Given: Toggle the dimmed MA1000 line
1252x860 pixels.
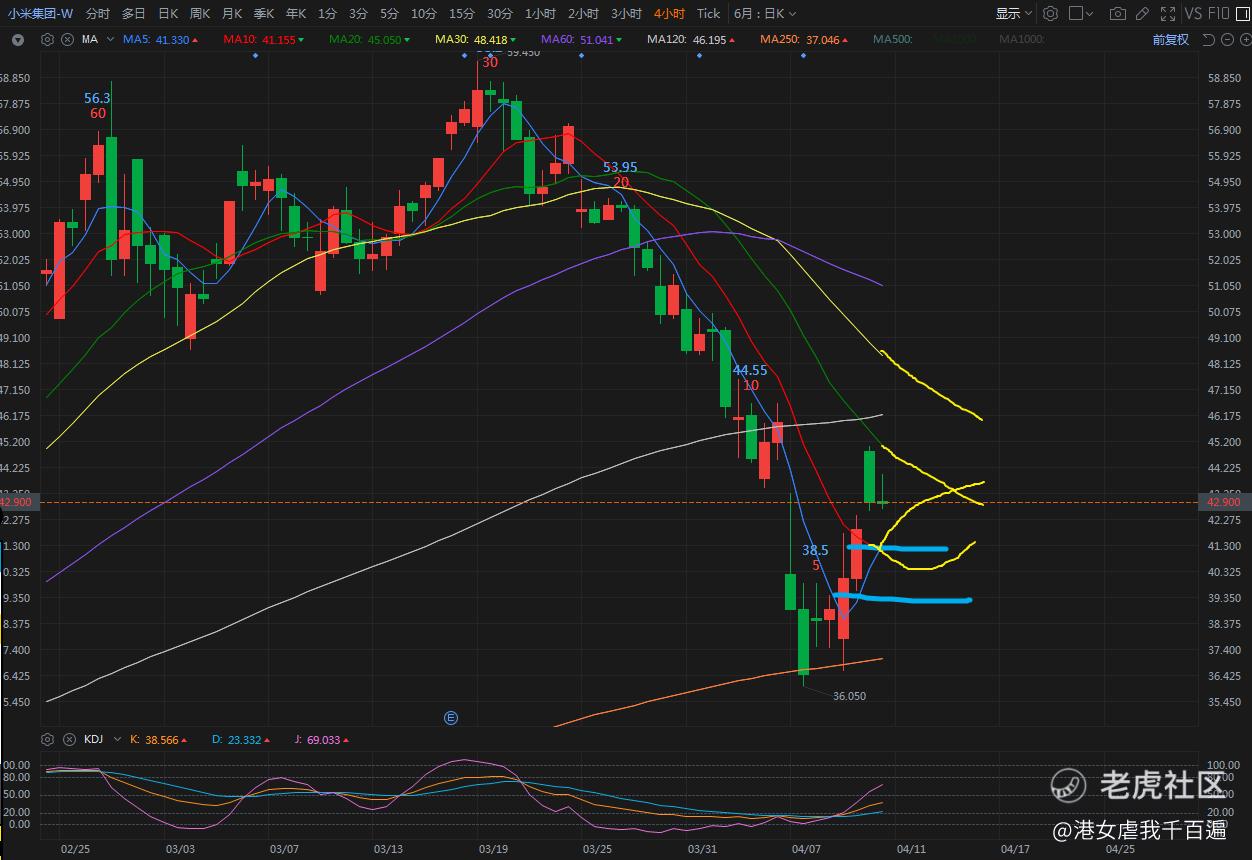Looking at the screenshot, I should (1022, 39).
